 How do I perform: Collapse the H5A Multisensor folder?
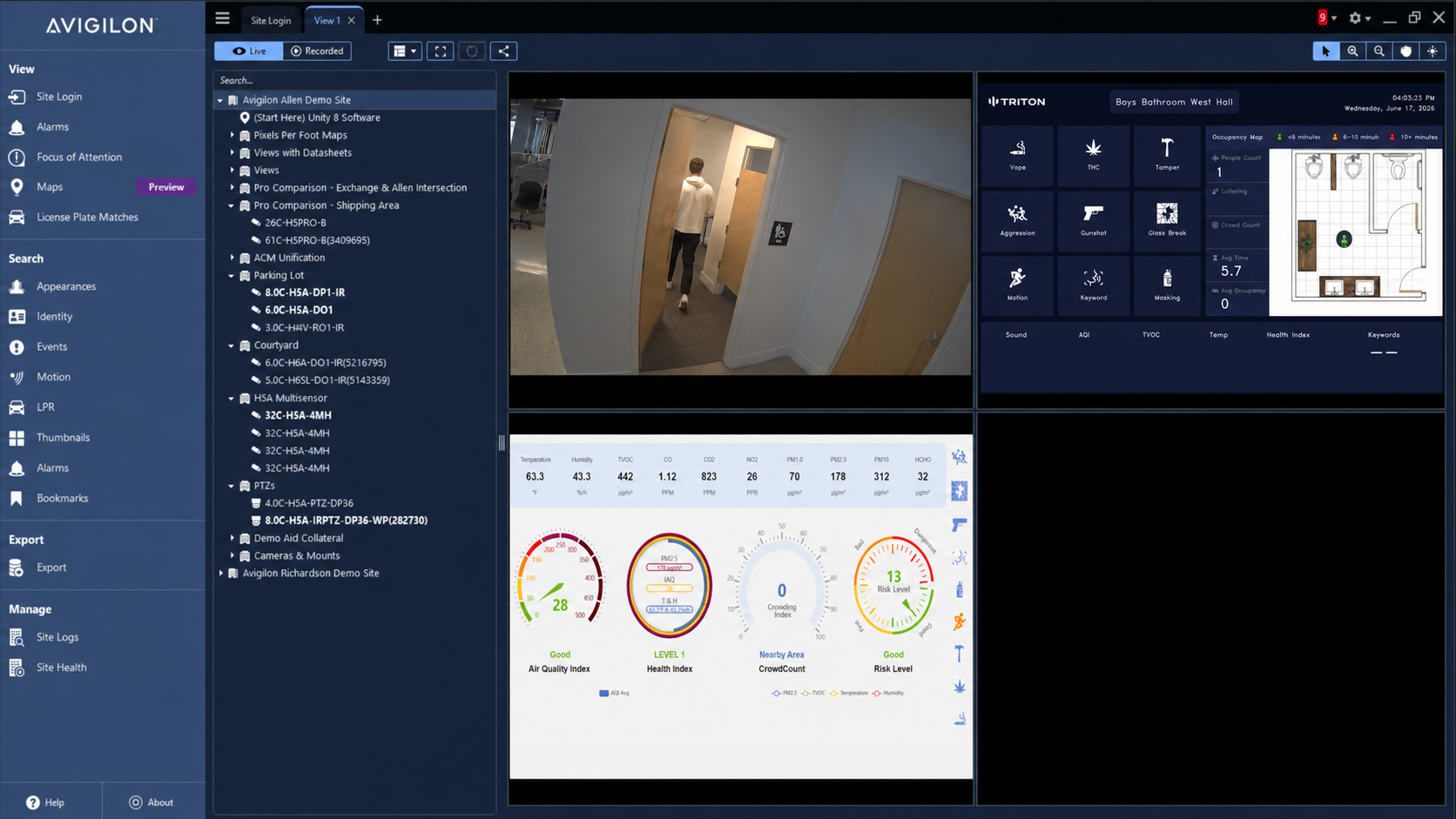click(233, 399)
